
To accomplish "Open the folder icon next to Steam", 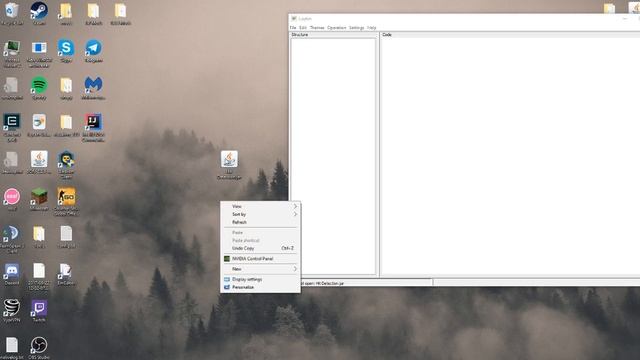I will pyautogui.click(x=66, y=11).
